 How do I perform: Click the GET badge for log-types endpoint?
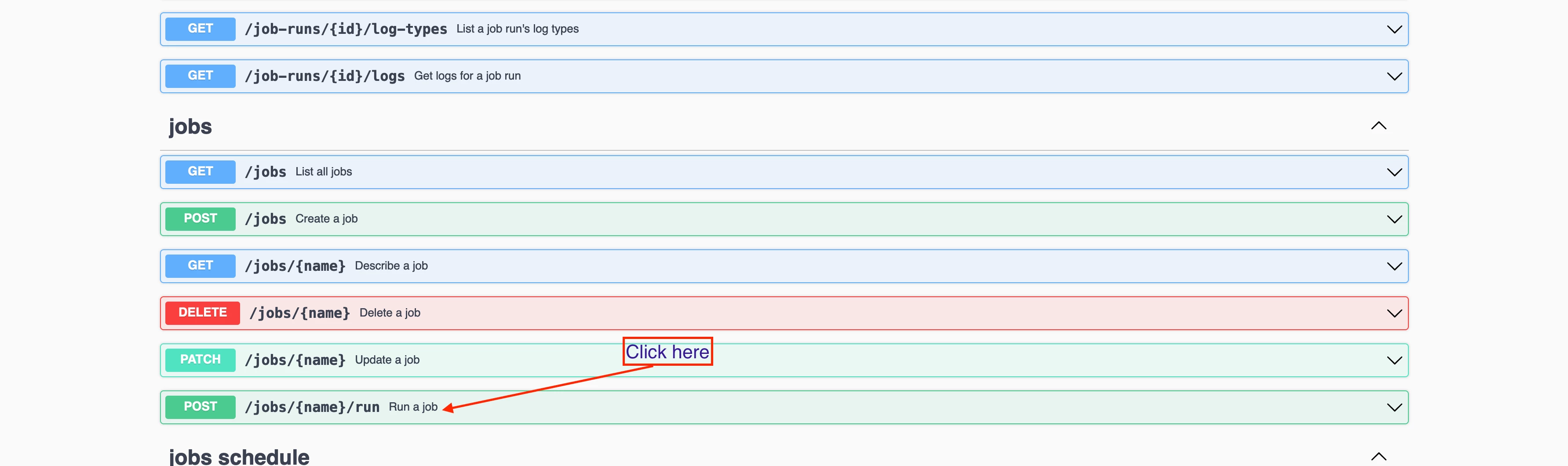pos(200,29)
